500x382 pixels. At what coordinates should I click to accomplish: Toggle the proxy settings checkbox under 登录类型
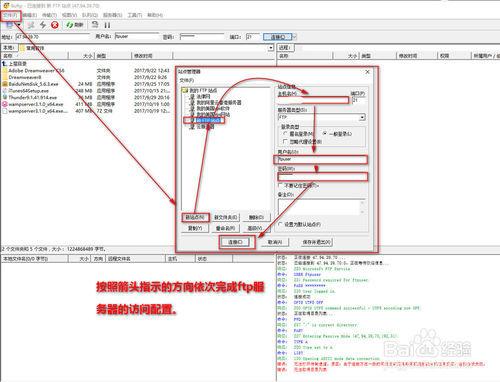285,142
